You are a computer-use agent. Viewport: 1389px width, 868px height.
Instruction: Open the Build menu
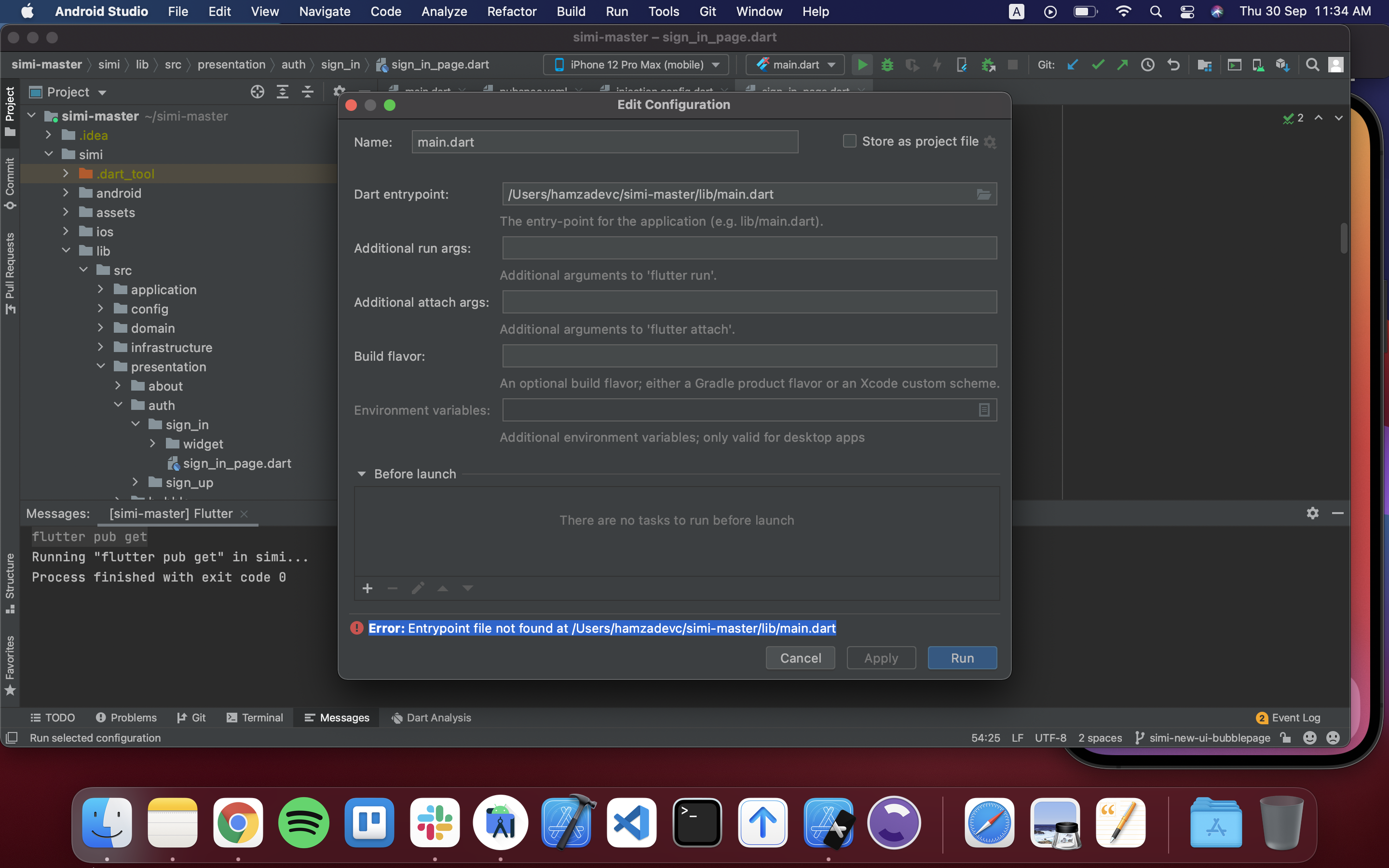click(571, 12)
